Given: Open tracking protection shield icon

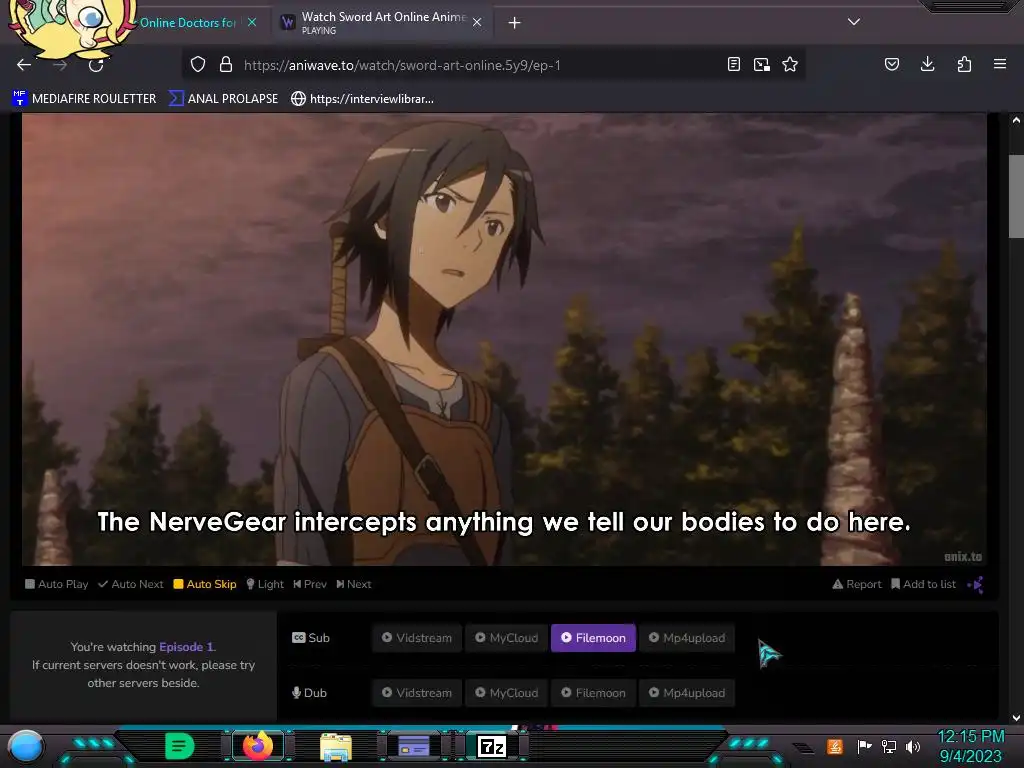Looking at the screenshot, I should (198, 65).
